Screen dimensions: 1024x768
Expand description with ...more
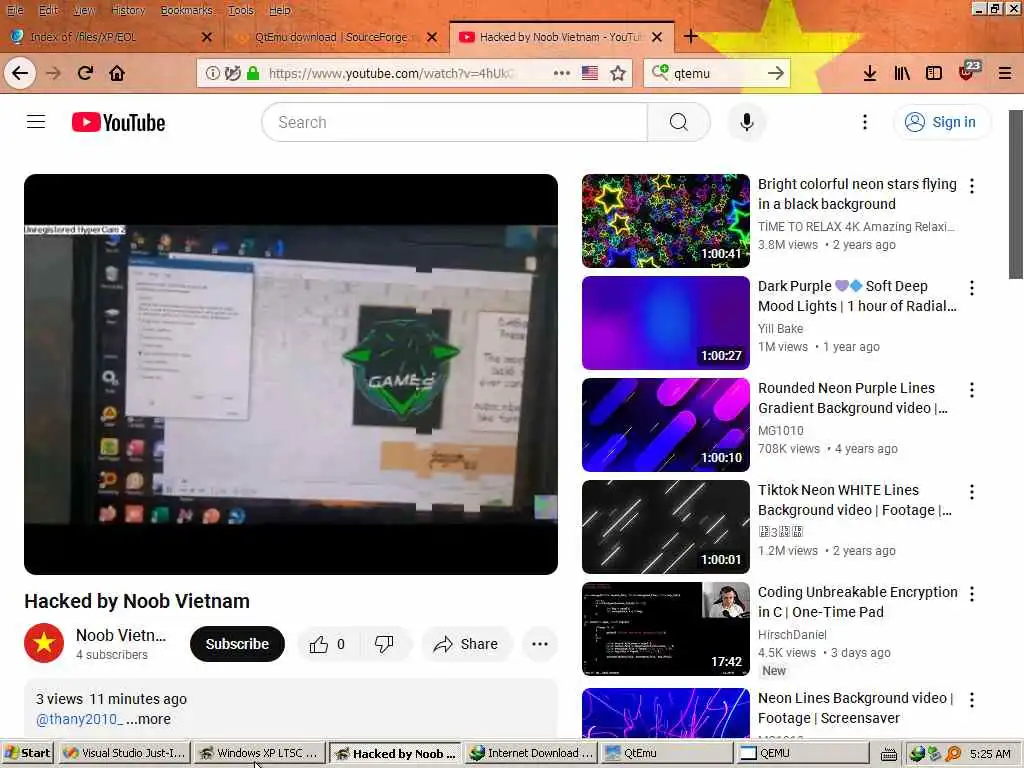pyautogui.click(x=148, y=719)
